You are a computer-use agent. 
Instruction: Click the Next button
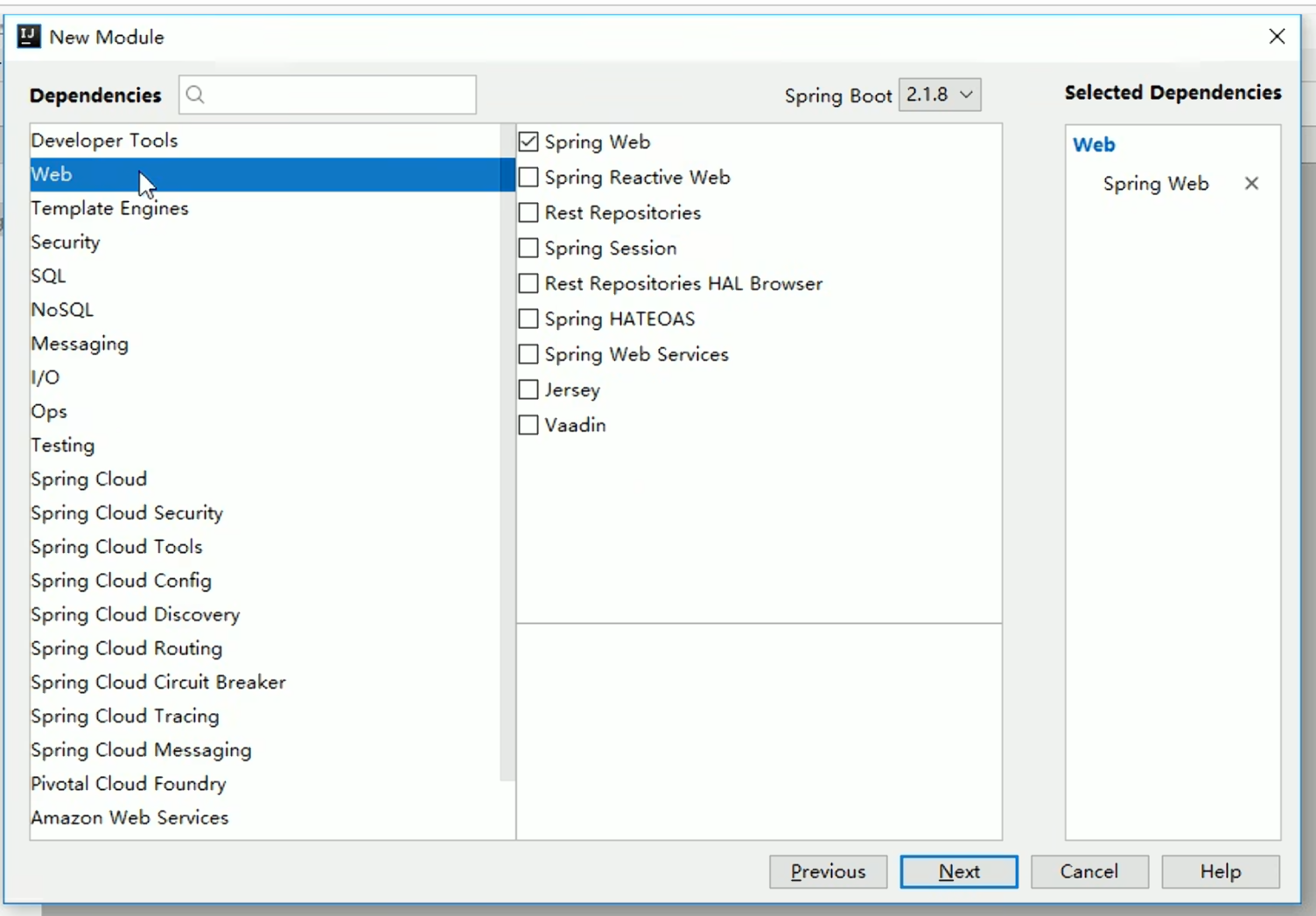point(959,871)
